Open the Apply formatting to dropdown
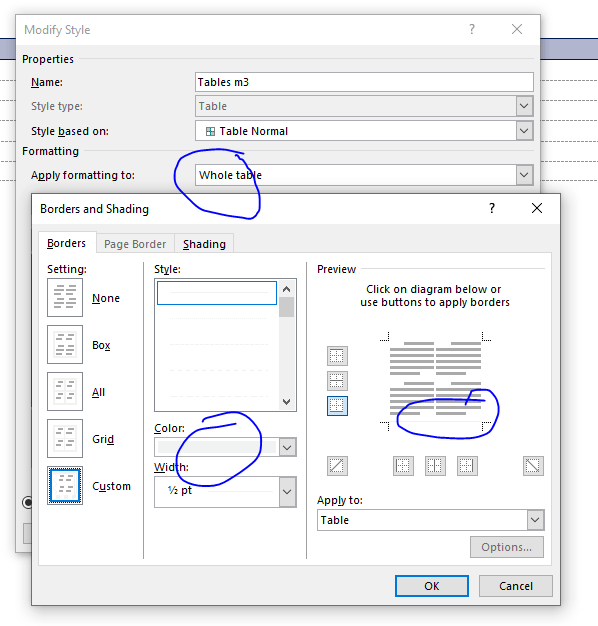Viewport: 598px width, 626px height. pos(524,175)
